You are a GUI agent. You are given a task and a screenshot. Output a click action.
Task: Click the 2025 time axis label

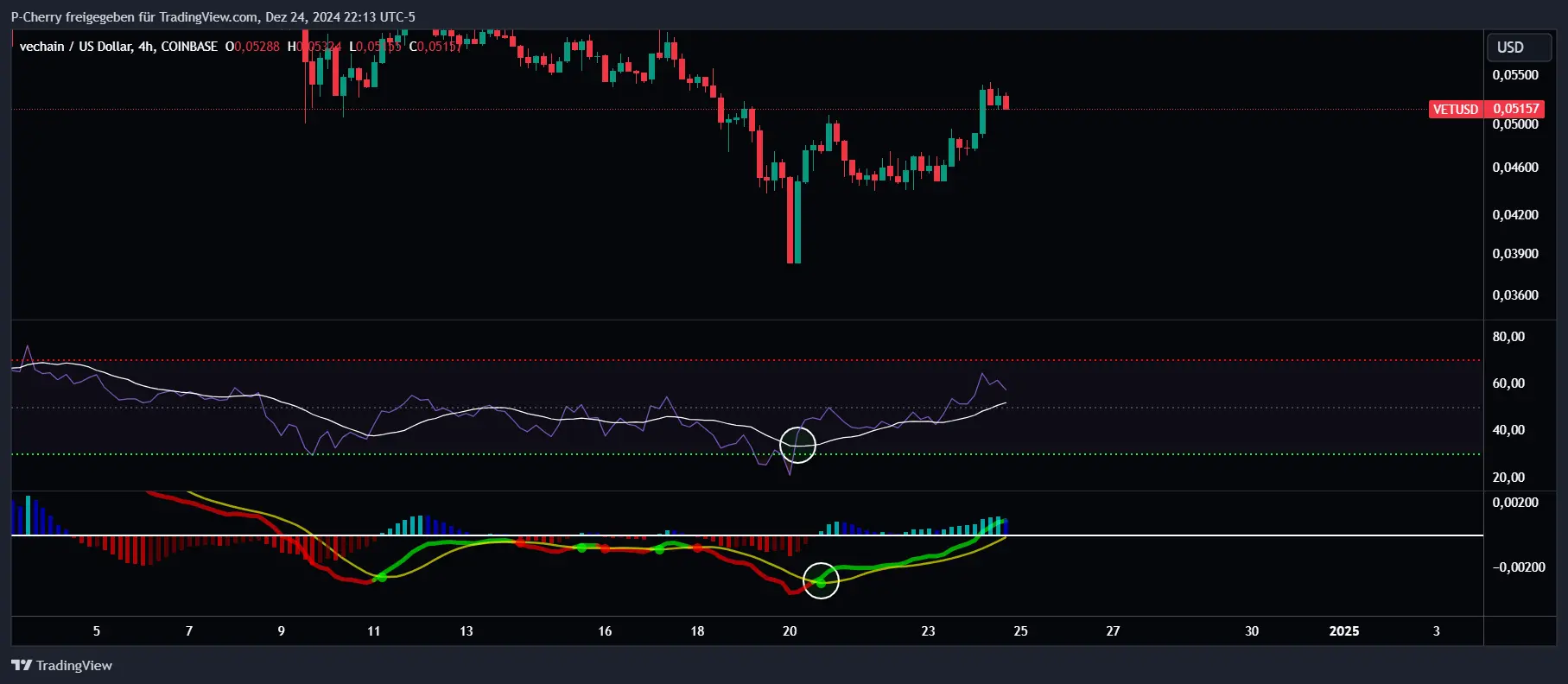click(x=1343, y=631)
